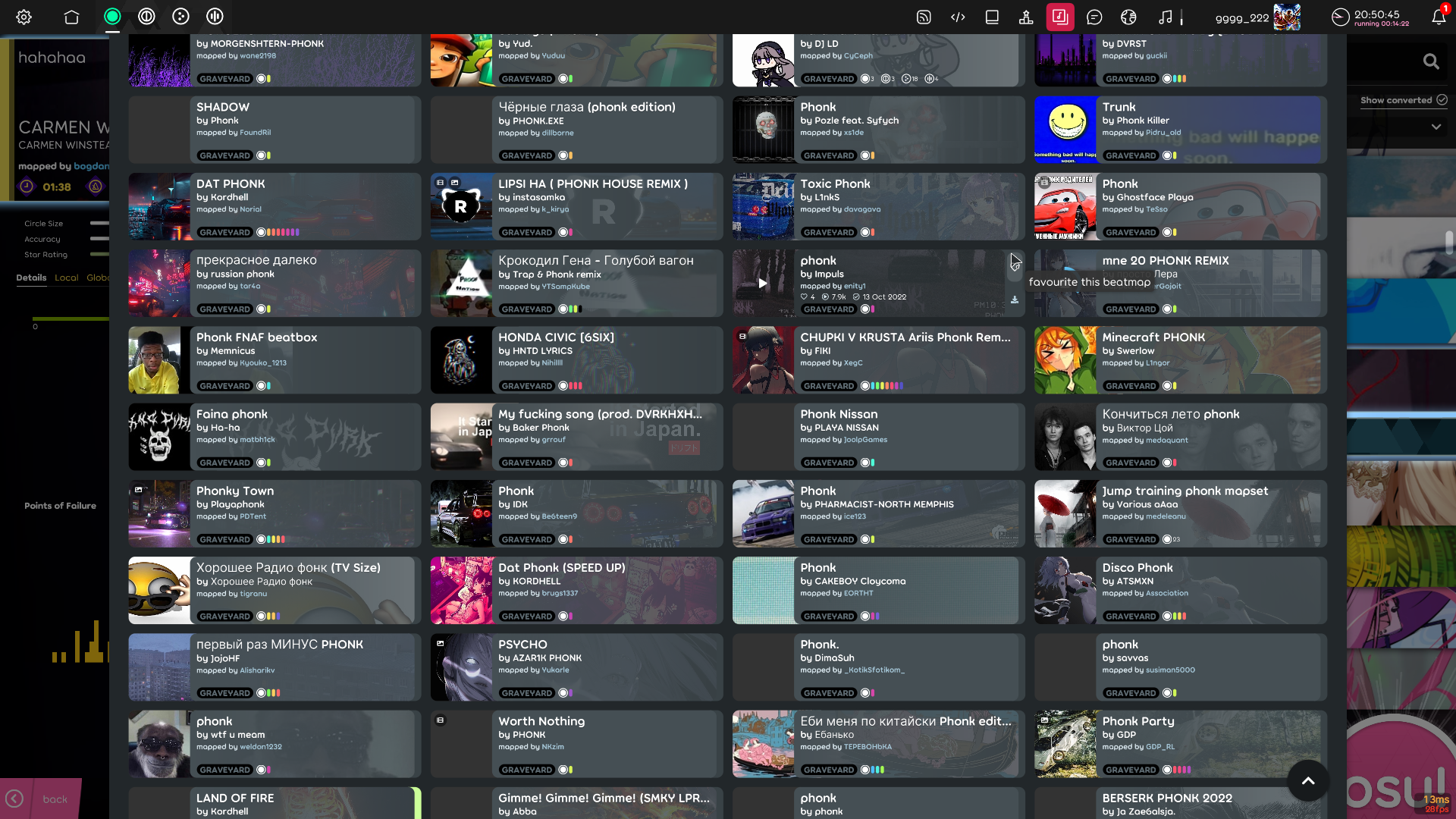Toggle the Show converted checkbox
This screenshot has width=1456, height=819.
(x=1442, y=100)
